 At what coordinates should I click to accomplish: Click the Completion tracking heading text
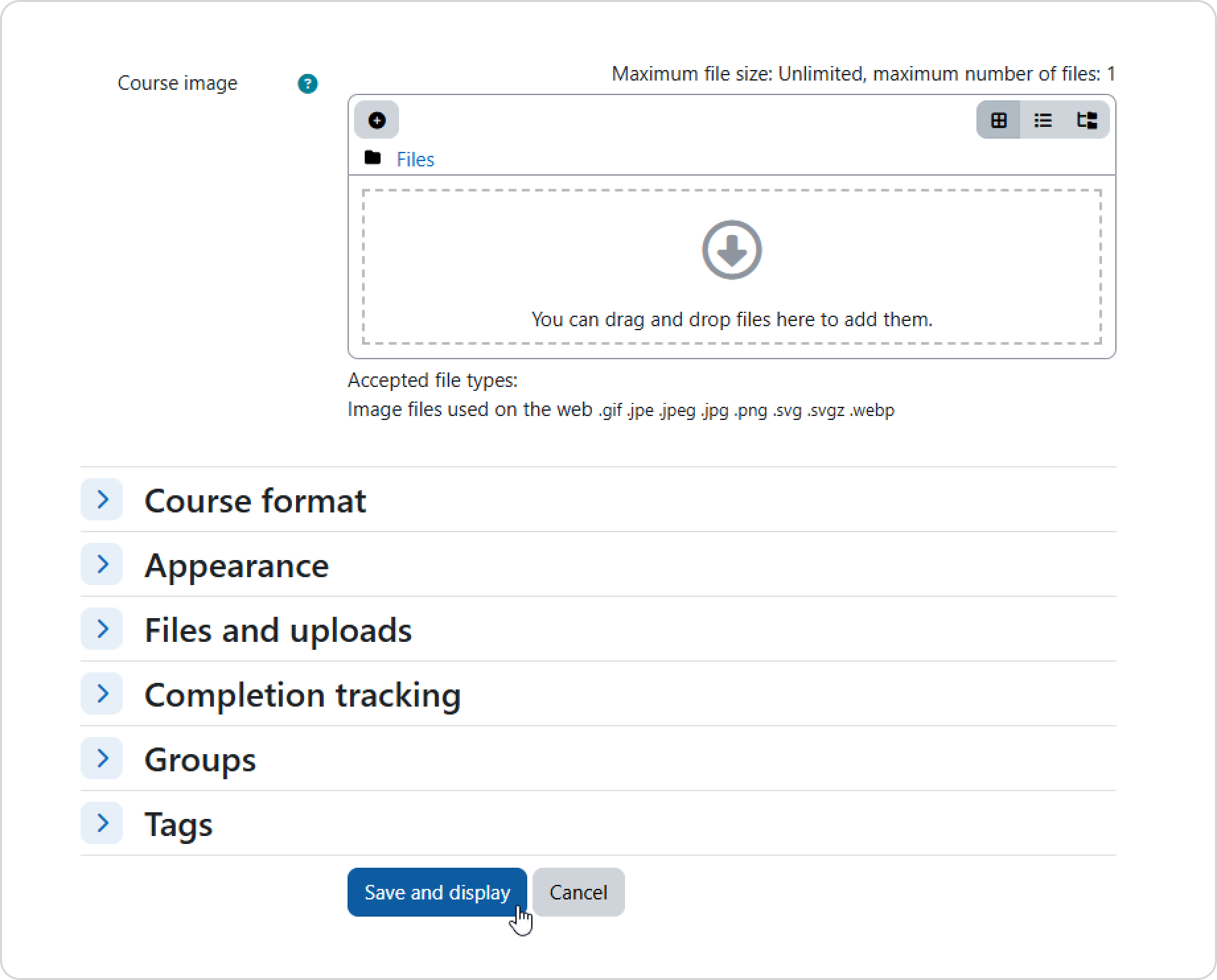coord(303,695)
